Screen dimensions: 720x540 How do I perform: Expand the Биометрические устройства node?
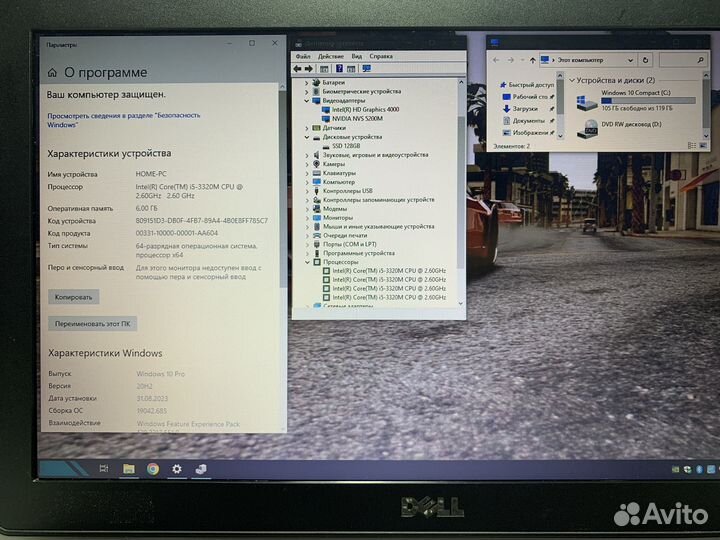[307, 91]
